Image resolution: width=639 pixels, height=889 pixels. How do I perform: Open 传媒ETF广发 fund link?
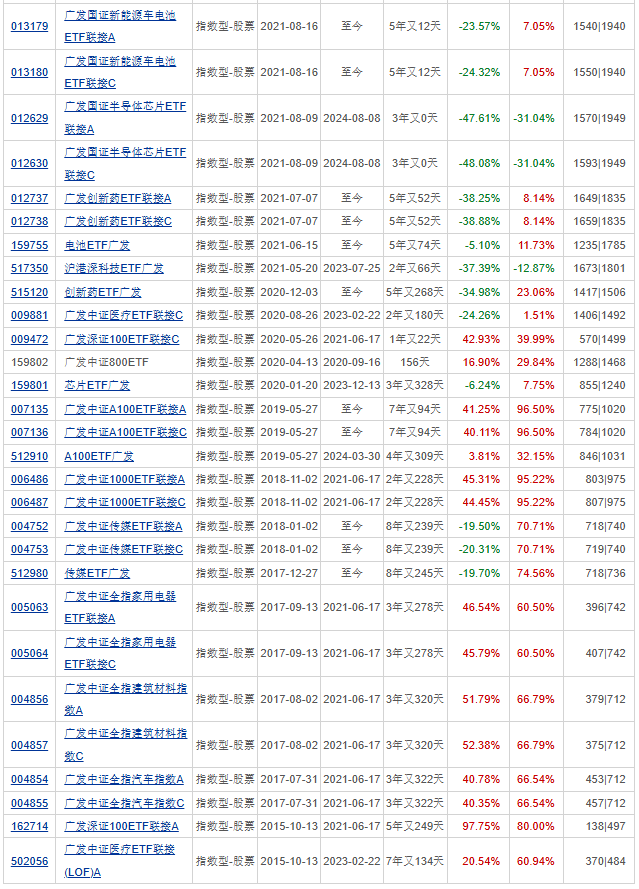pos(97,574)
